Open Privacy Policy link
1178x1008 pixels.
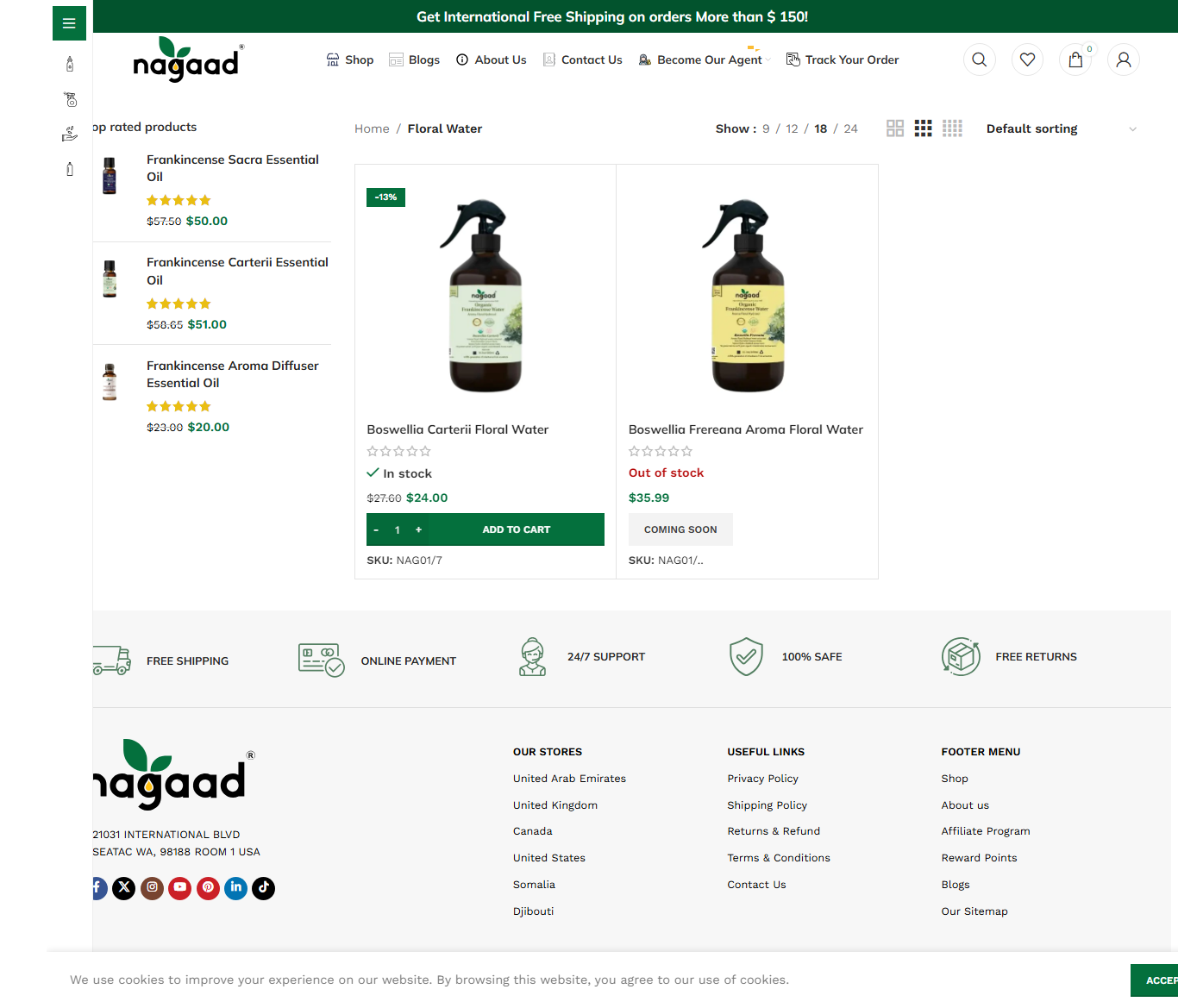pos(762,779)
